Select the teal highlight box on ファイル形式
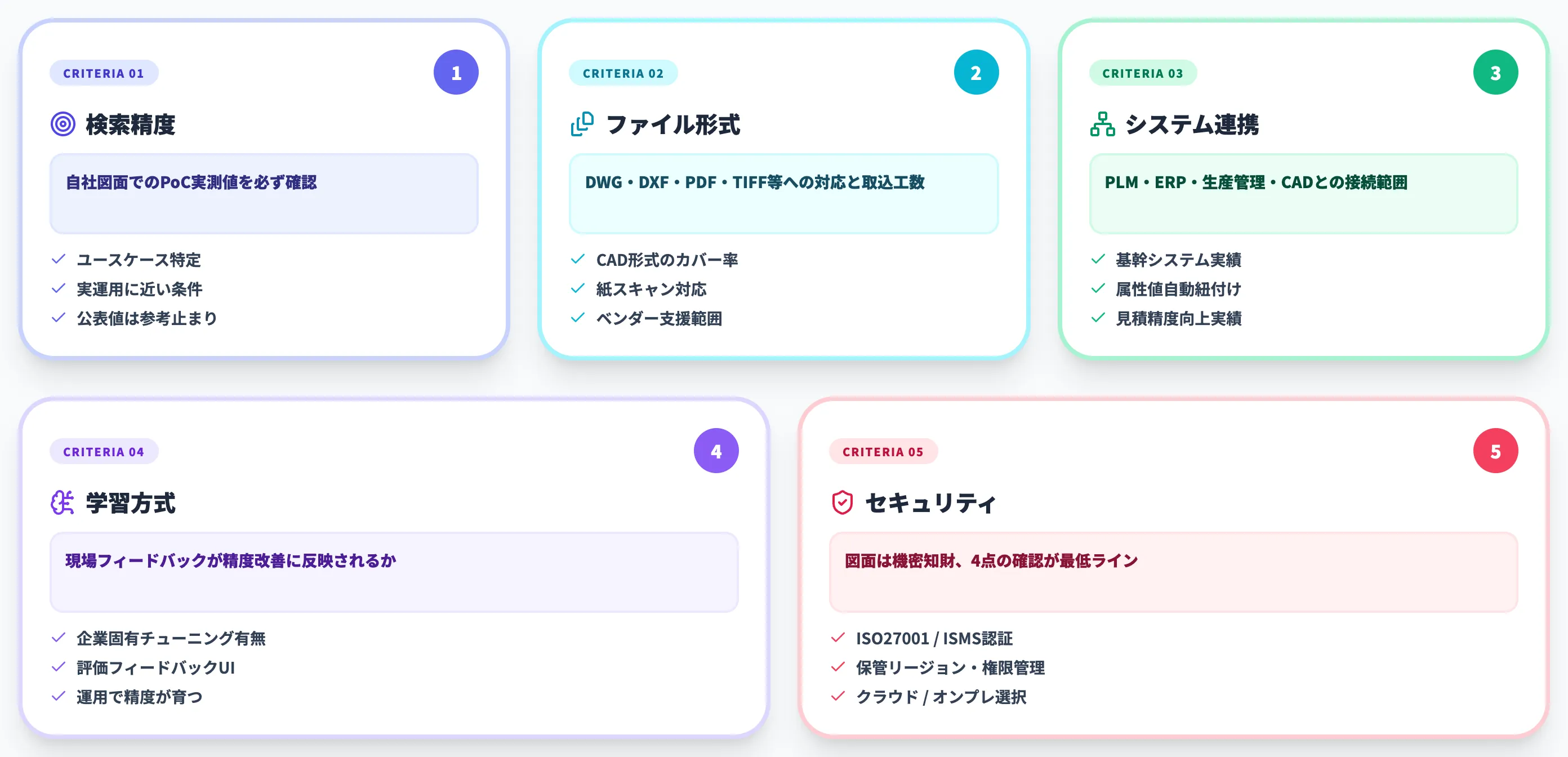1568x757 pixels. (783, 194)
